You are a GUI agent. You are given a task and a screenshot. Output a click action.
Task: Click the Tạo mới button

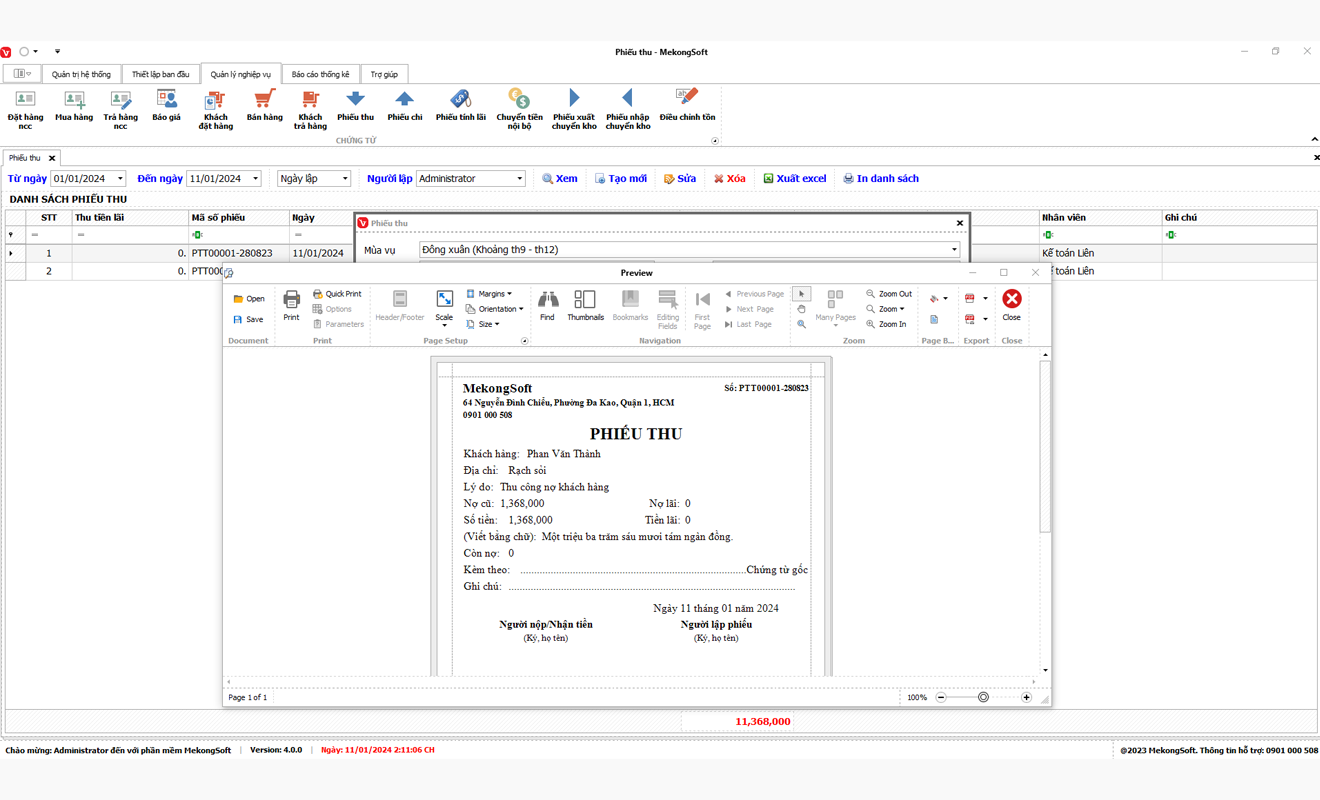620,179
